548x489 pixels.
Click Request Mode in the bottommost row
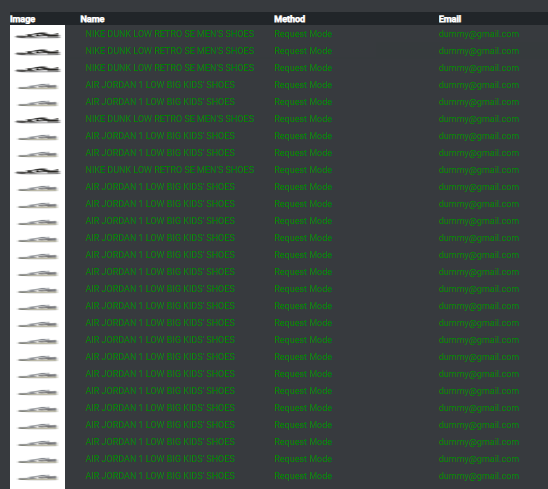(303, 476)
